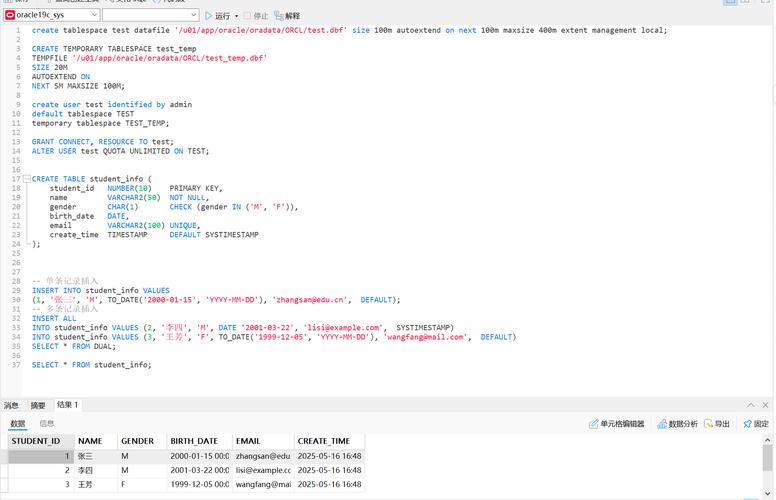Viewport: 776px width, 500px height.
Task: Select the email cell lisi@example.com
Action: coord(262,470)
